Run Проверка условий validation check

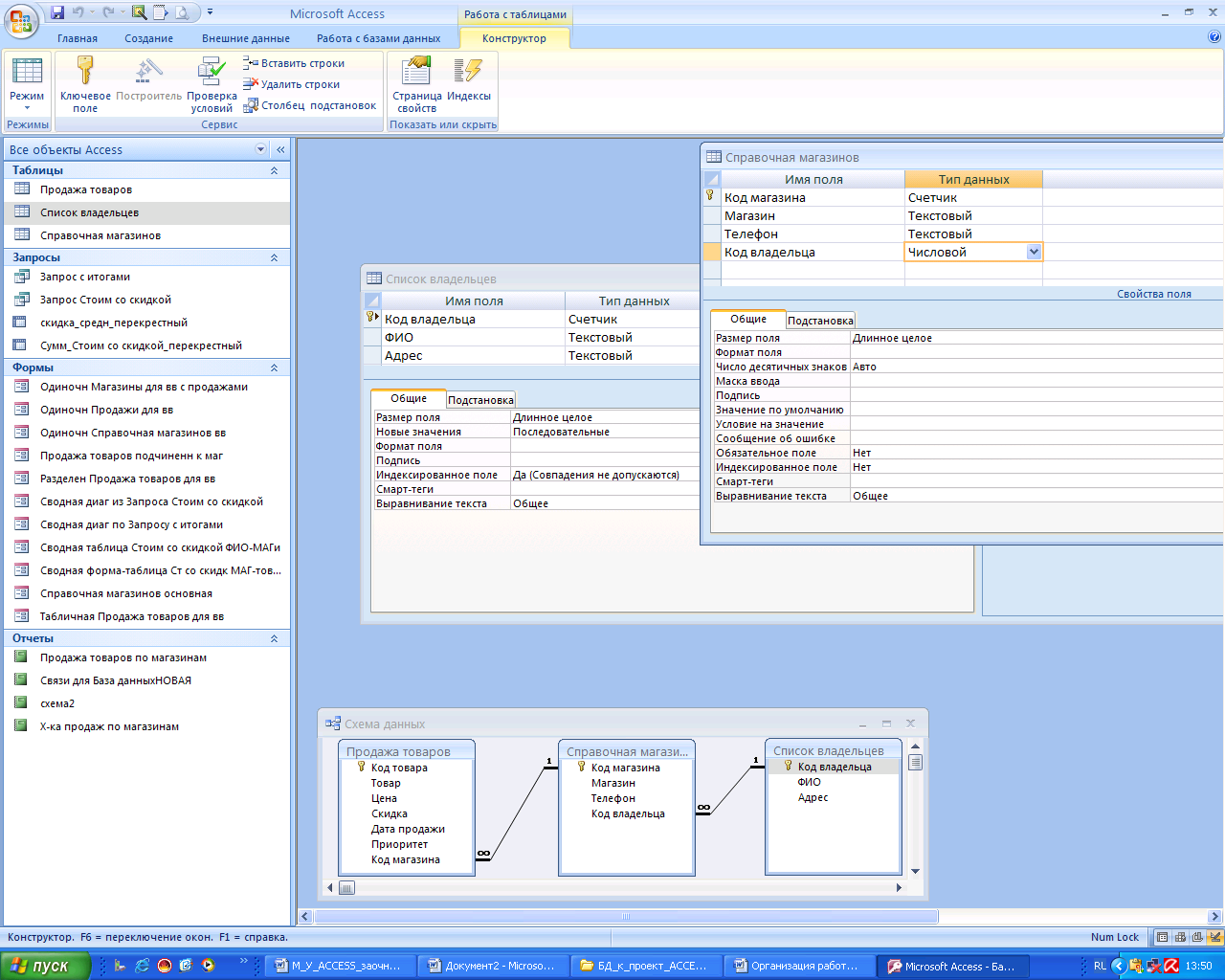tap(212, 84)
